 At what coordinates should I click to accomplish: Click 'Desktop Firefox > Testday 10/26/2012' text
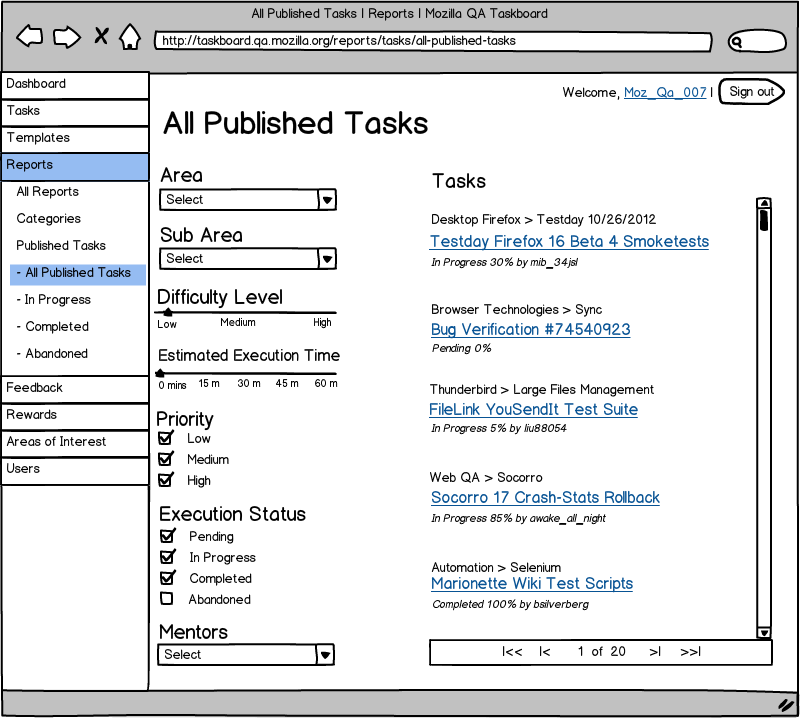[543, 219]
